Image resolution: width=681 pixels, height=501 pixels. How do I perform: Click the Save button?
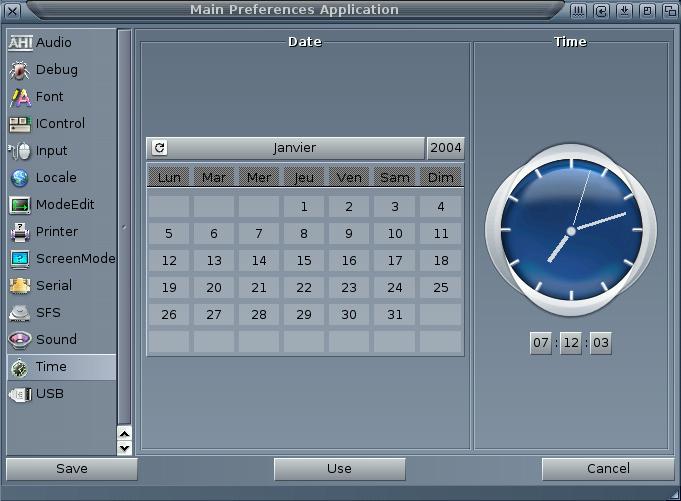(72, 469)
